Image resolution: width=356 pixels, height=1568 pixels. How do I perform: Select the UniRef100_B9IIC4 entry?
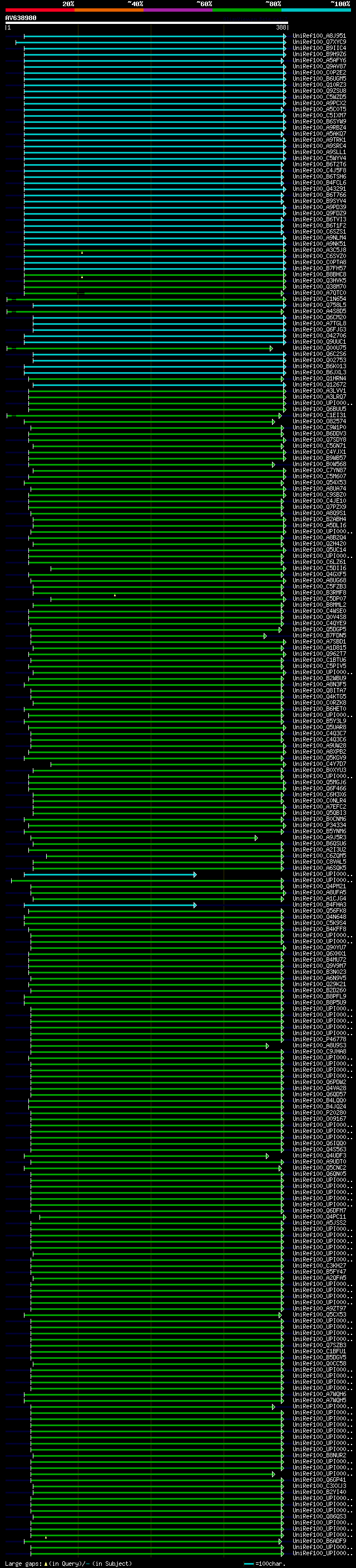[x=319, y=48]
